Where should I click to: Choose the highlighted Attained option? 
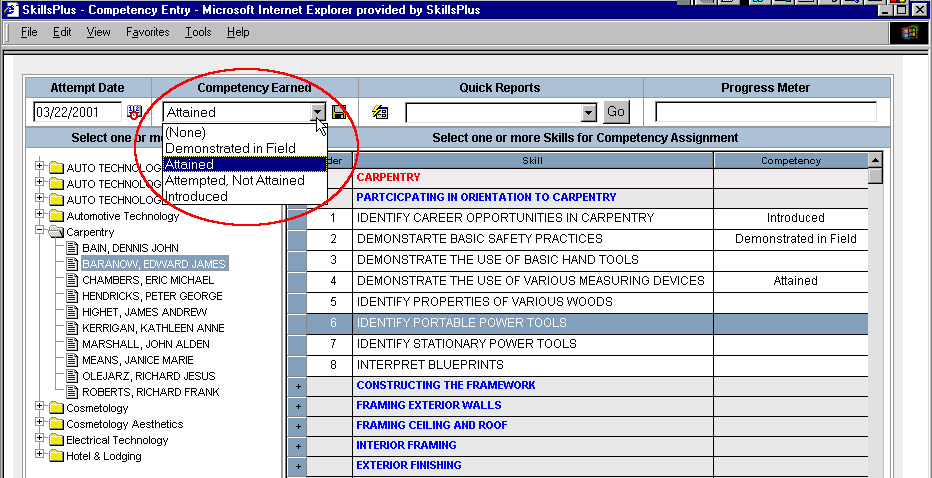click(x=245, y=164)
